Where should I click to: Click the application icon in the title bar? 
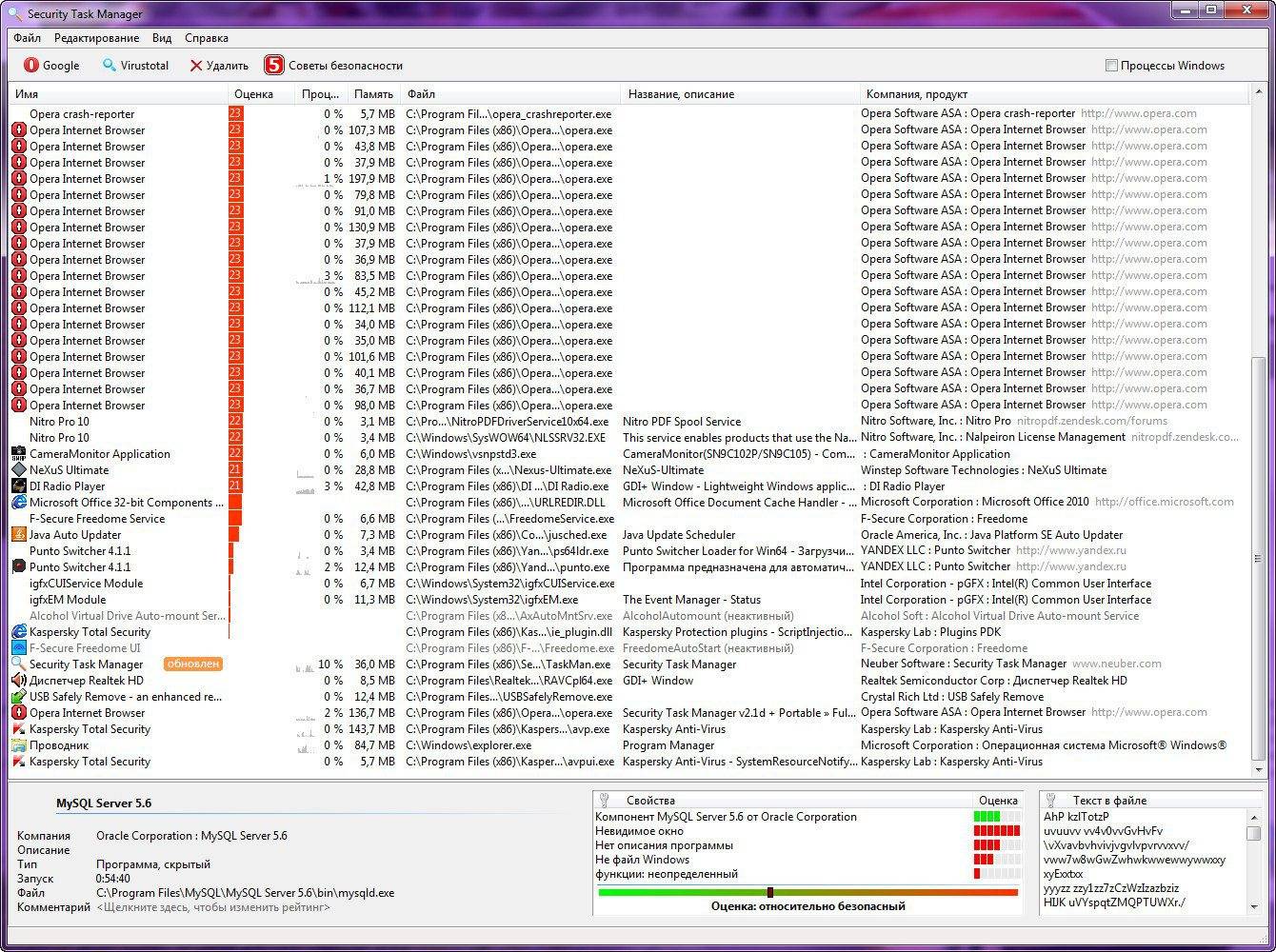(x=14, y=13)
